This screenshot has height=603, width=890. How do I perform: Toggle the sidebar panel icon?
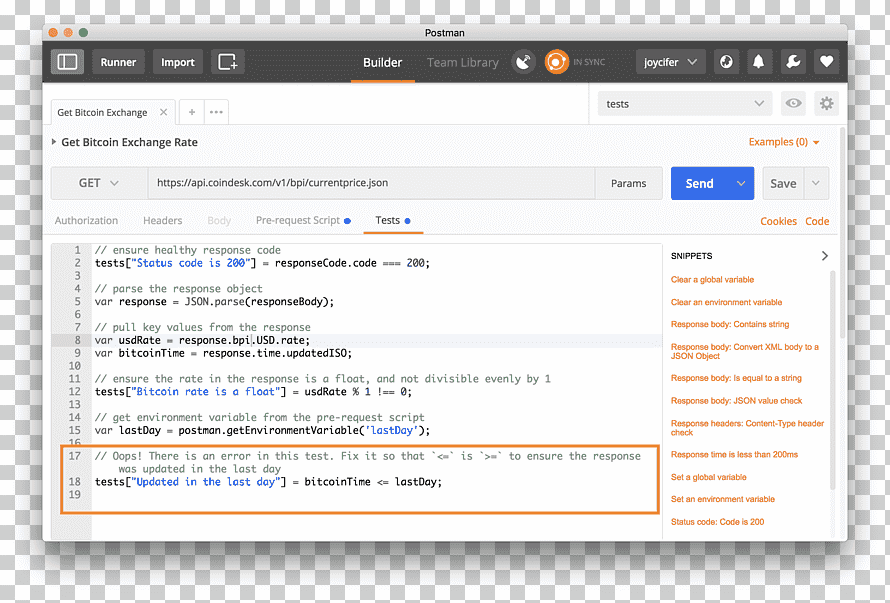pyautogui.click(x=68, y=61)
